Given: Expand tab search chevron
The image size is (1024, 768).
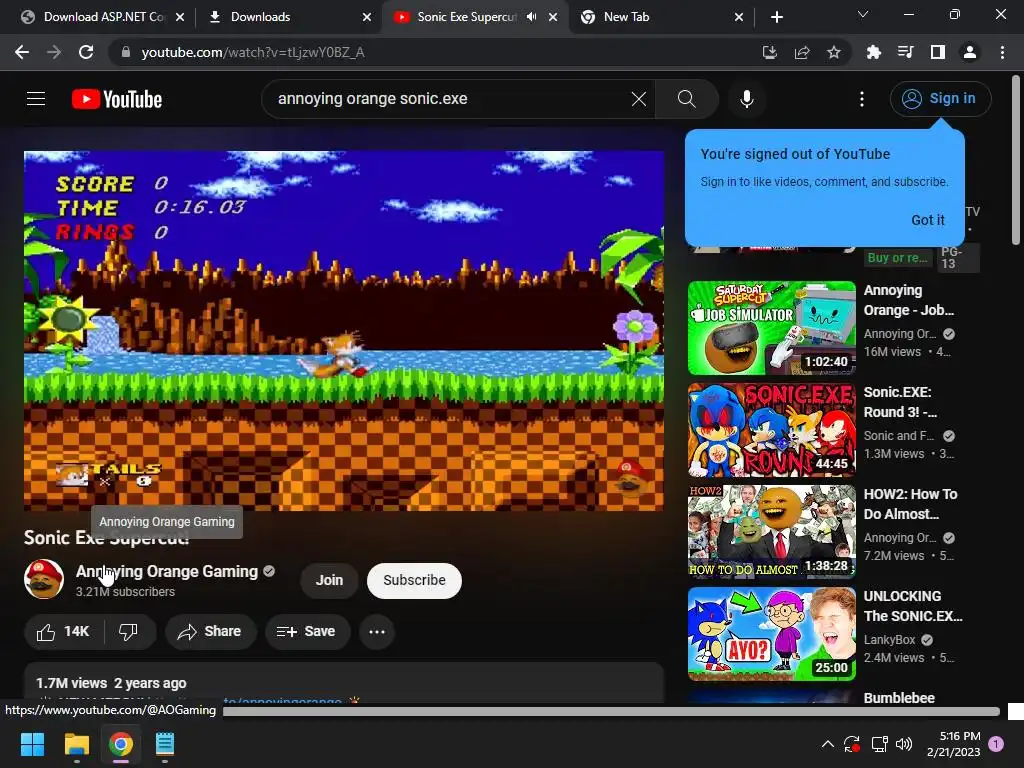Looking at the screenshot, I should click(x=863, y=14).
